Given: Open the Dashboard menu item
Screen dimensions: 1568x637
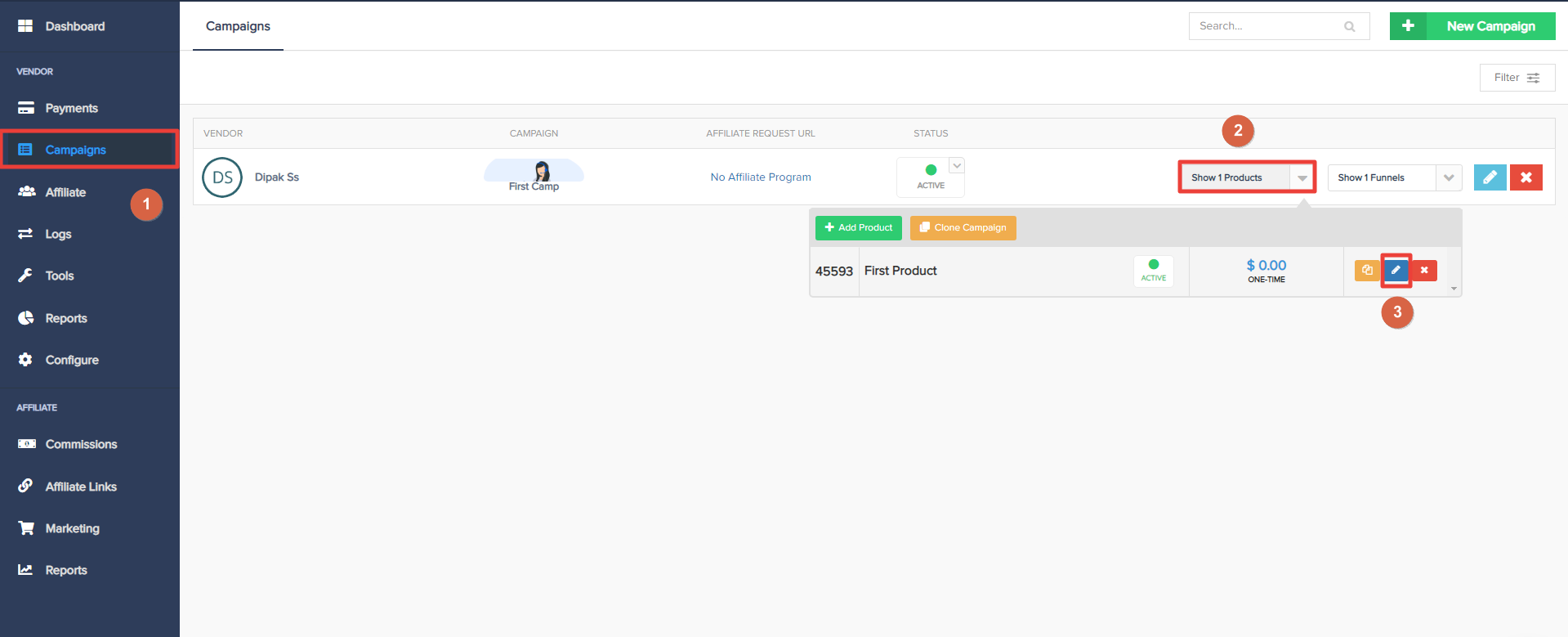Looking at the screenshot, I should (x=75, y=26).
